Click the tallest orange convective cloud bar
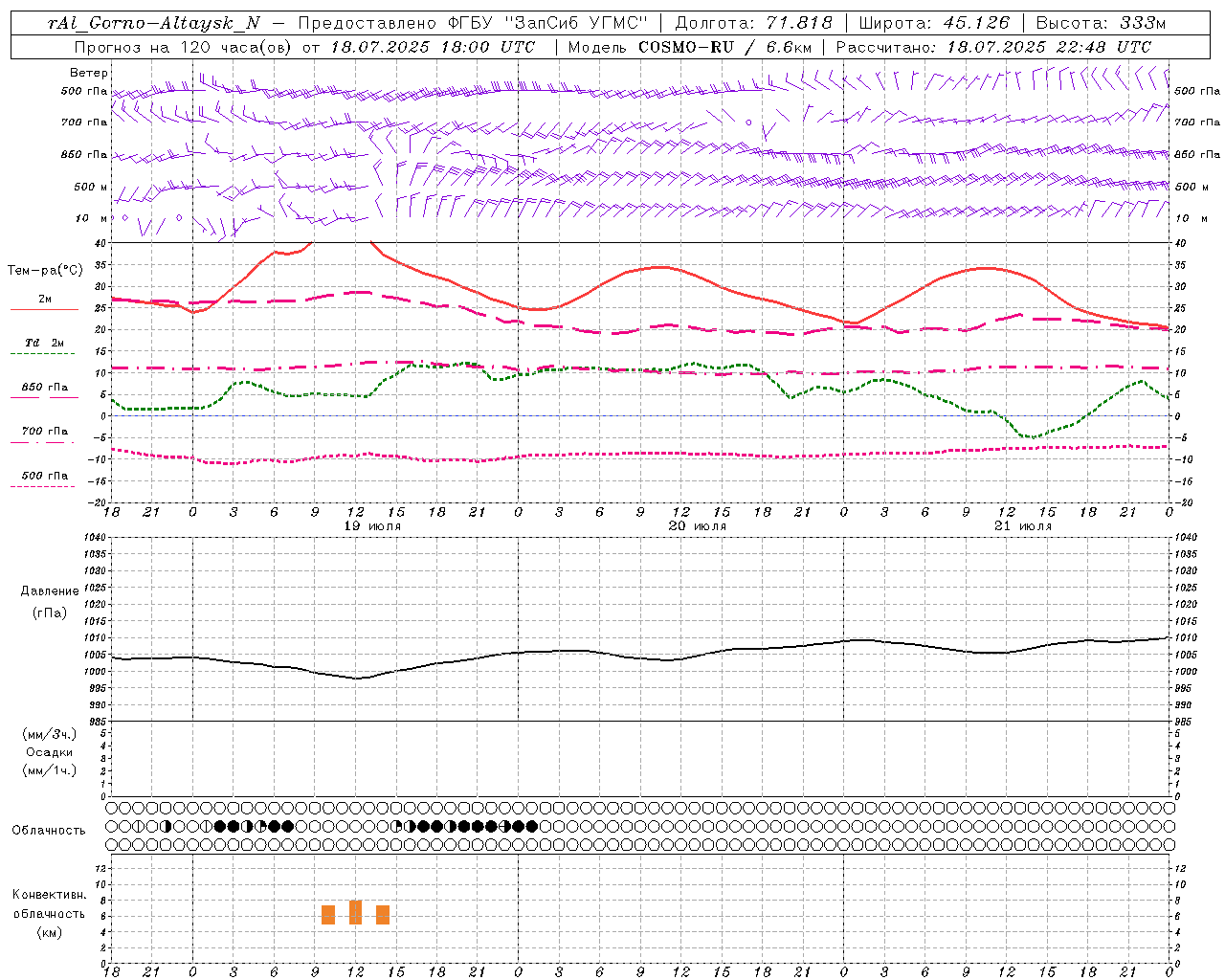Image resolution: width=1225 pixels, height=980 pixels. point(356,912)
